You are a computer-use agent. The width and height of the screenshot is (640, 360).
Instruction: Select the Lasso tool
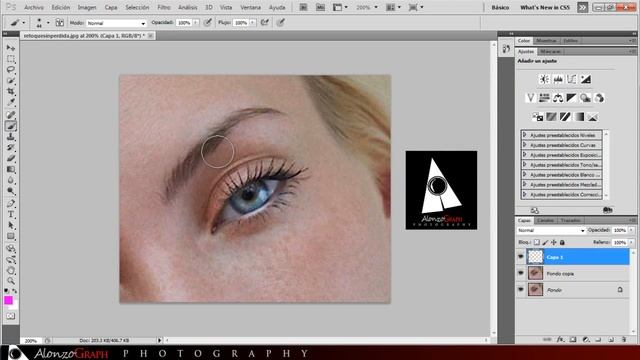(x=11, y=70)
